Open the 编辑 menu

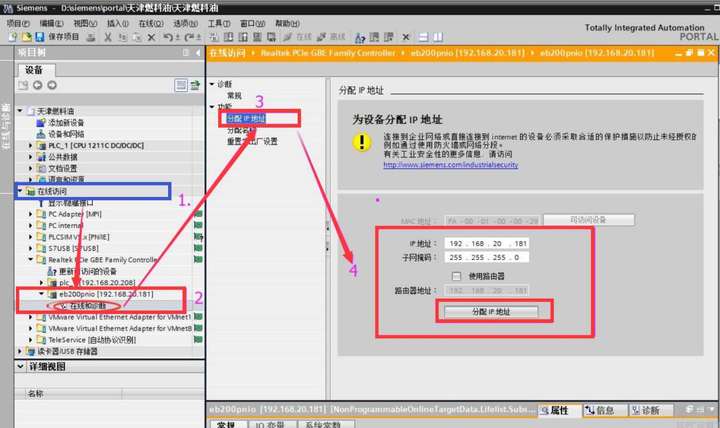pos(51,23)
